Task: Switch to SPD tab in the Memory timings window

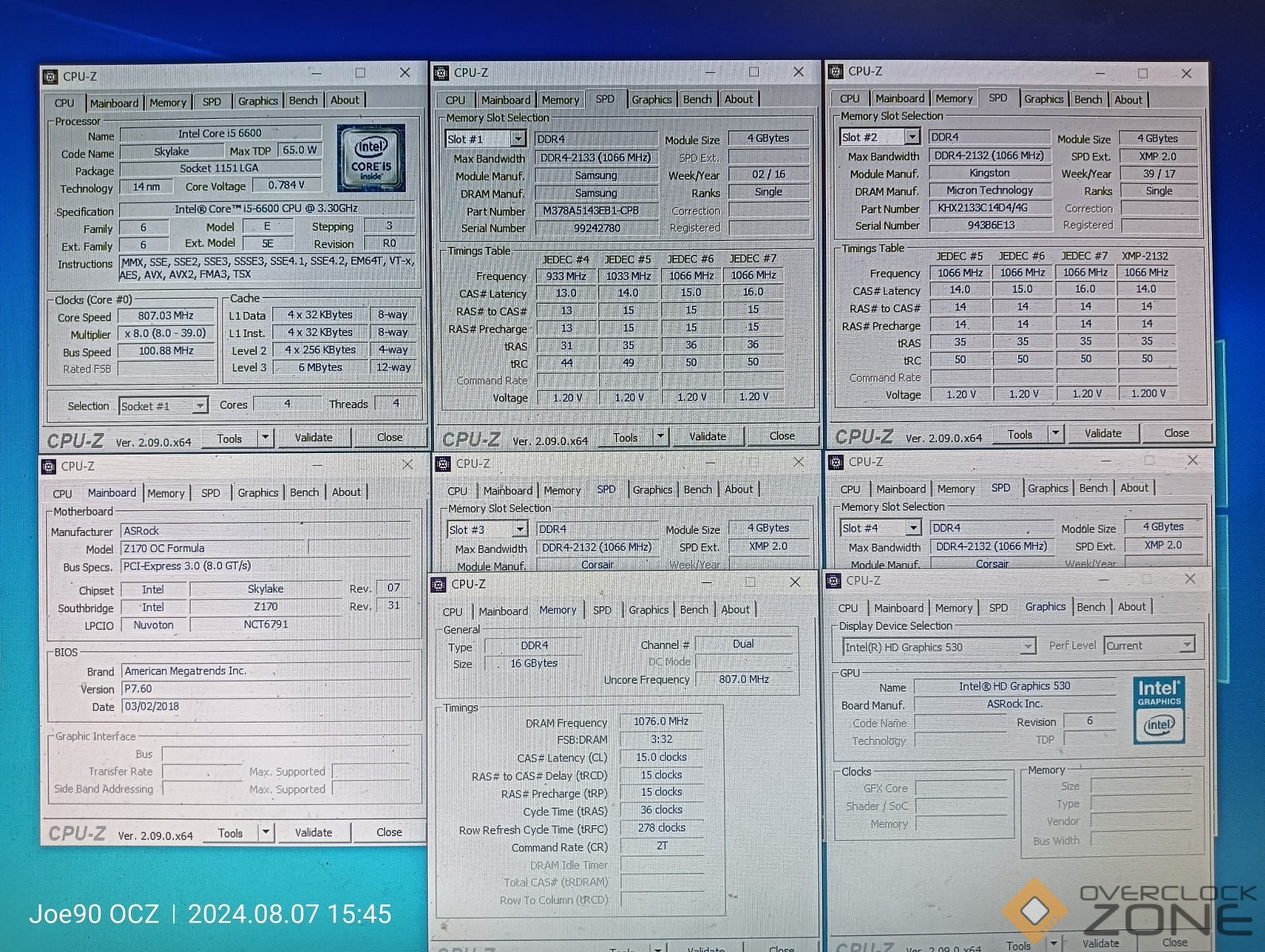Action: pos(602,610)
